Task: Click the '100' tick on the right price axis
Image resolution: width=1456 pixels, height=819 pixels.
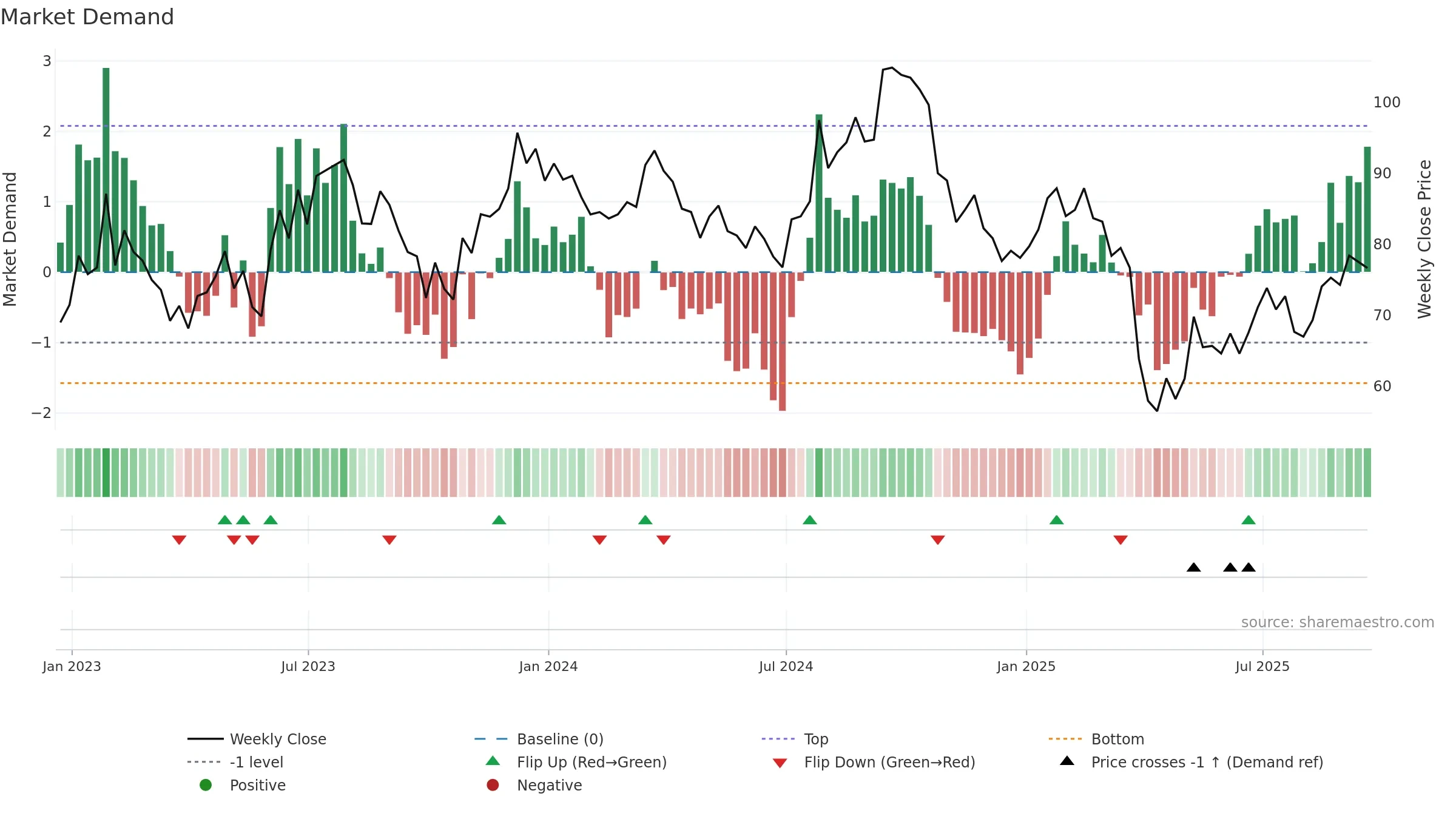Action: (1387, 102)
